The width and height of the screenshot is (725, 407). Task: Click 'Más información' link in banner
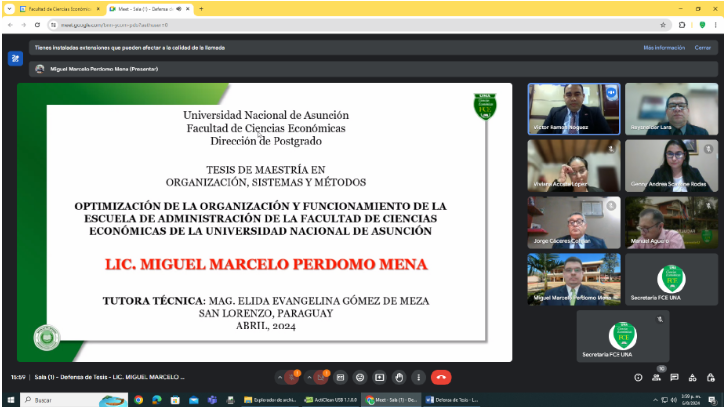(x=664, y=48)
